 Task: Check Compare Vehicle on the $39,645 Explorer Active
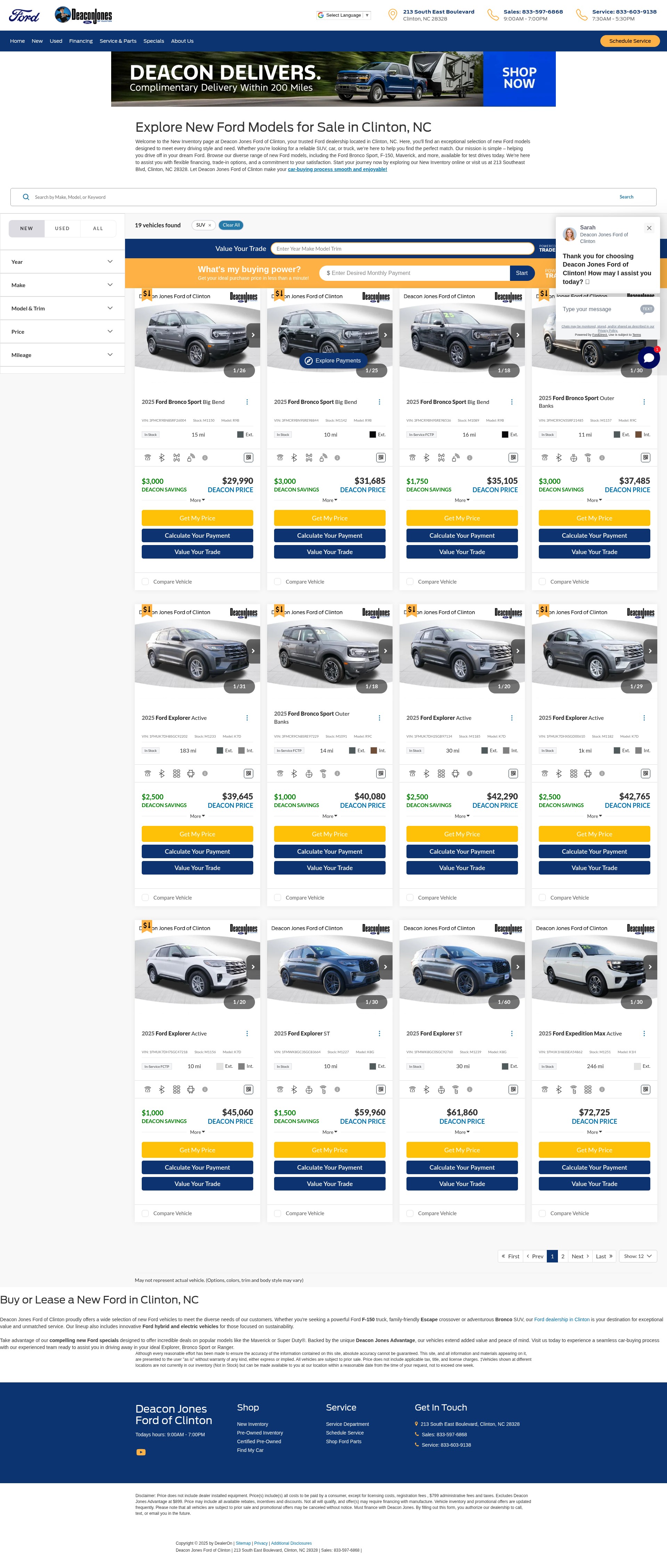[x=146, y=898]
